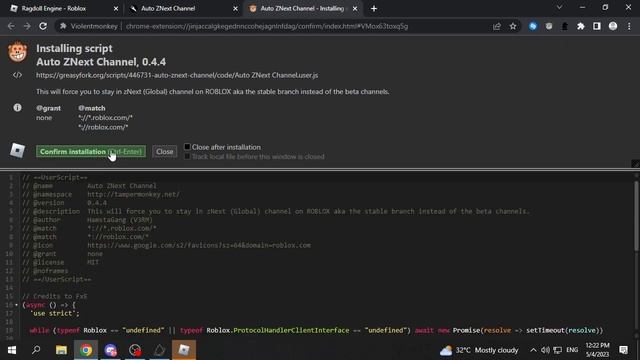The width and height of the screenshot is (640, 360).
Task: Click the network tray icon
Action: click(x=558, y=350)
